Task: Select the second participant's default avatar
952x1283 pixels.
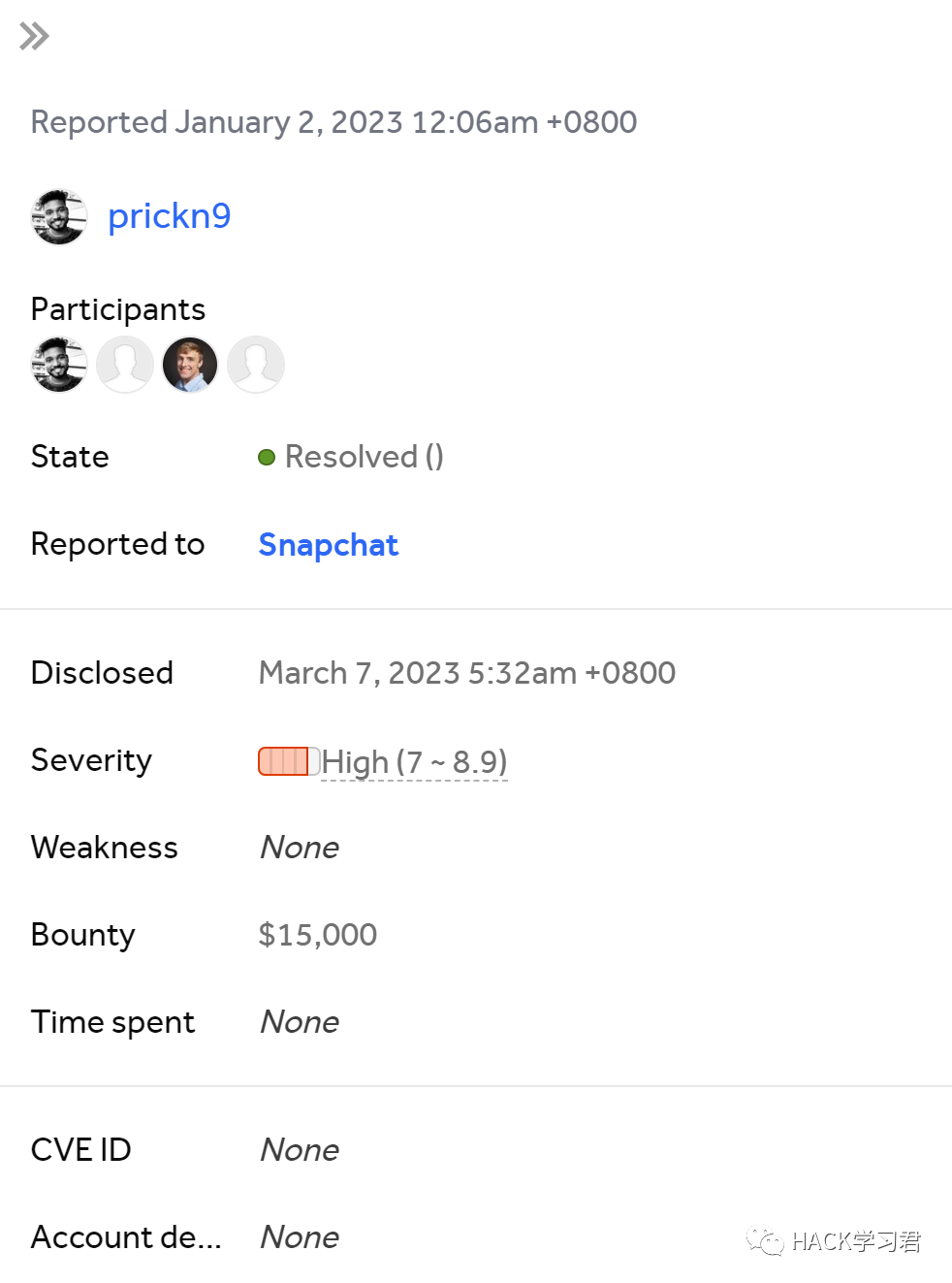Action: pos(125,365)
